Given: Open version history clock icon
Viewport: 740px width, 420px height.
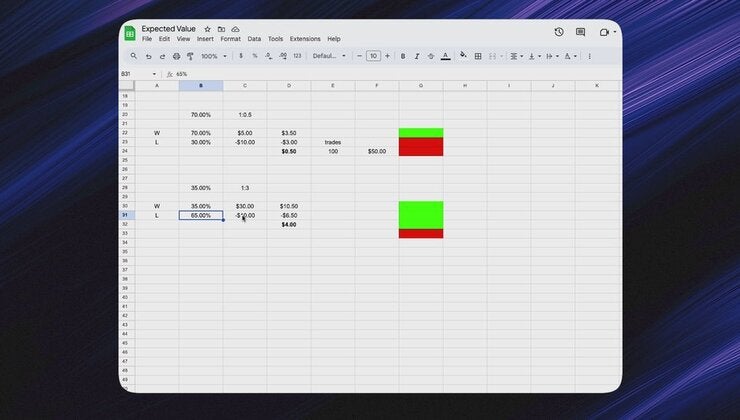Looking at the screenshot, I should (x=558, y=32).
